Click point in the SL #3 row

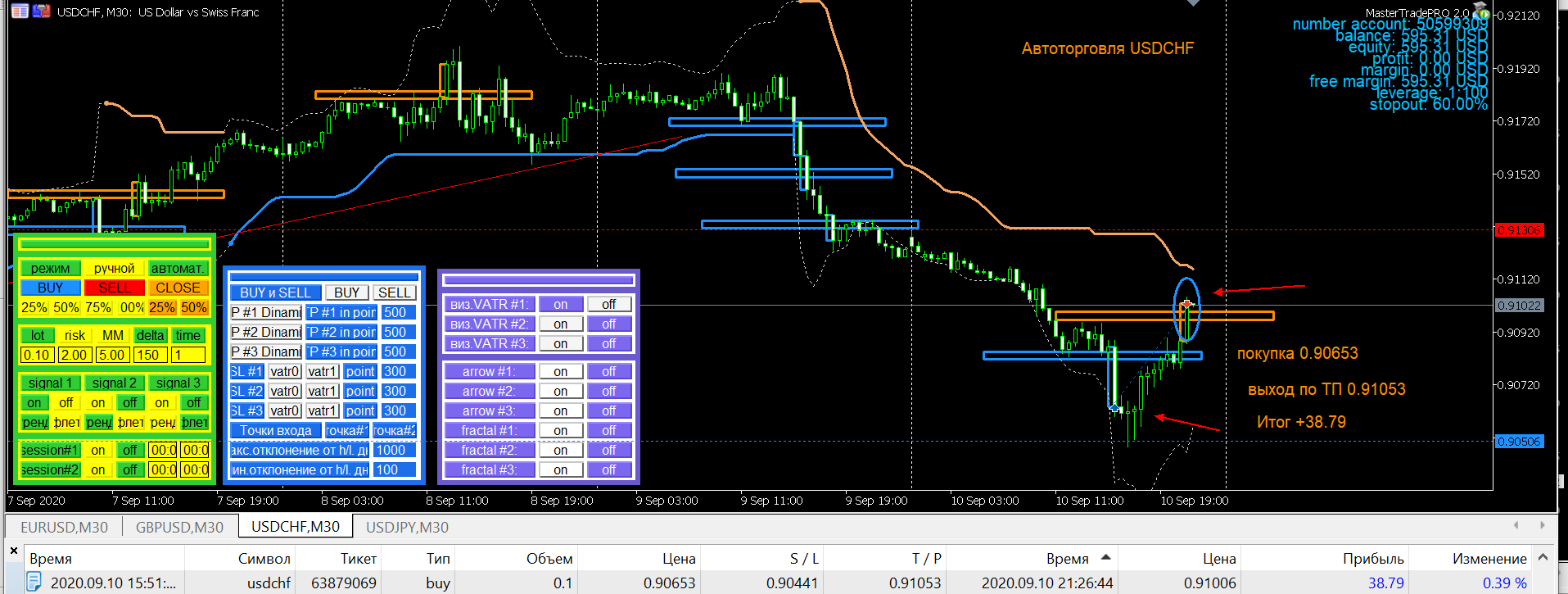(x=360, y=410)
